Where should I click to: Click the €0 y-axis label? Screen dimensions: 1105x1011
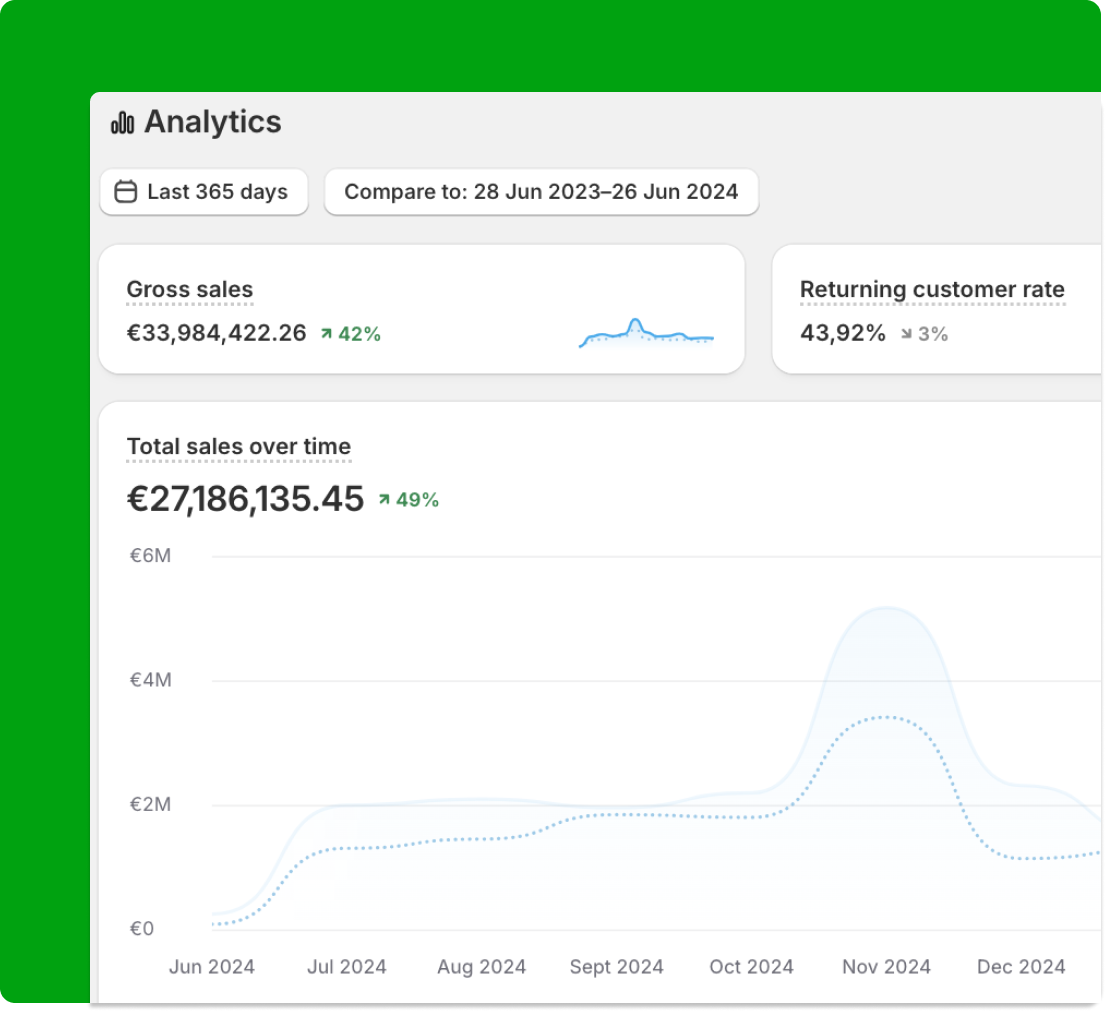pyautogui.click(x=142, y=929)
